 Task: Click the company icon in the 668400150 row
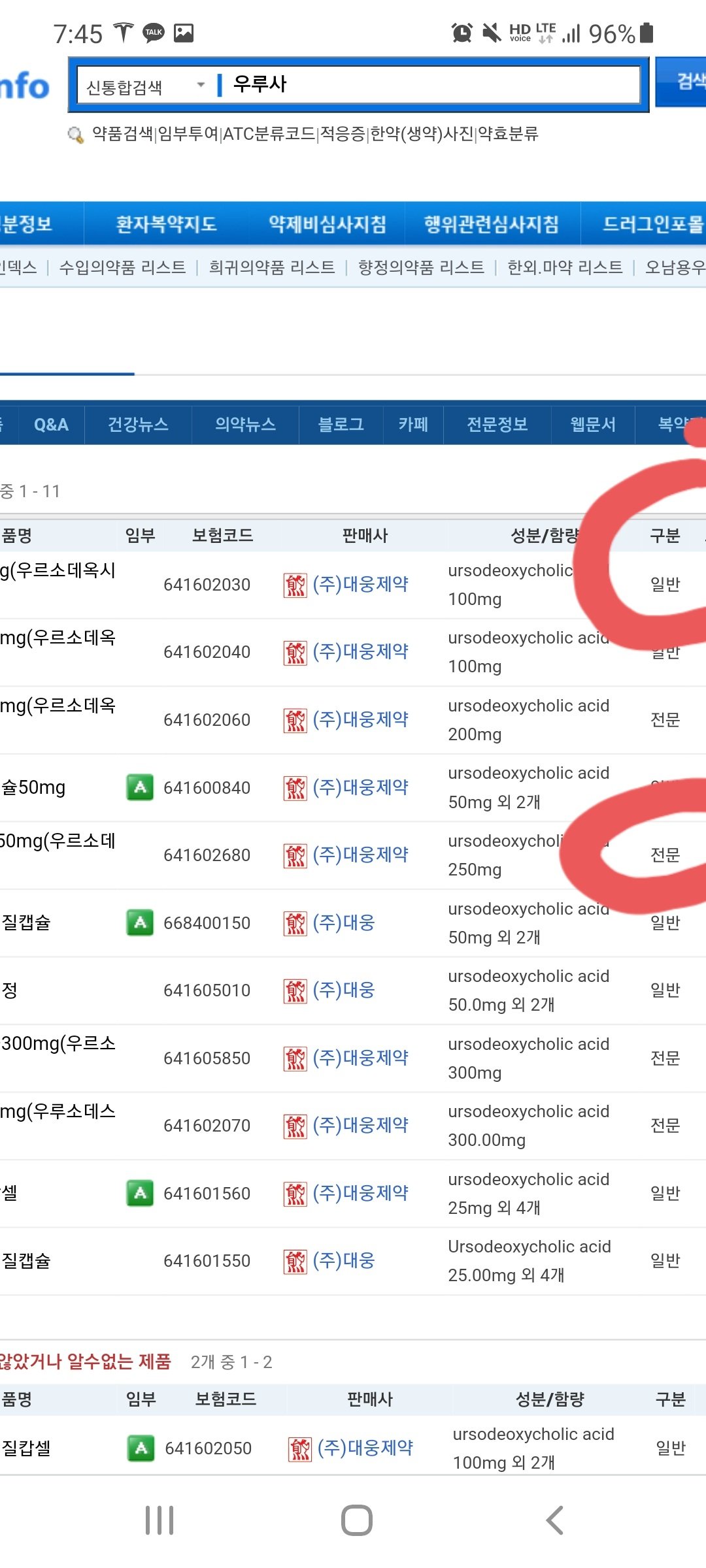pos(295,923)
